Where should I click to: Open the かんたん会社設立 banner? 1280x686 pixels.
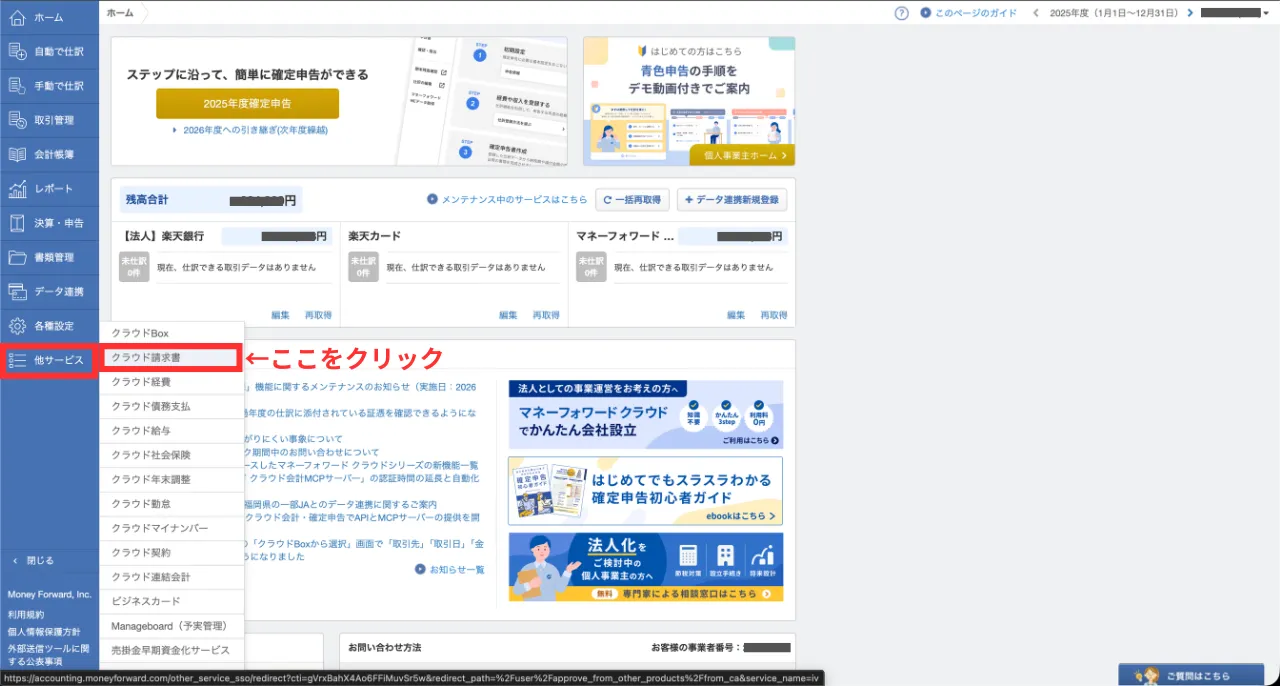click(645, 415)
